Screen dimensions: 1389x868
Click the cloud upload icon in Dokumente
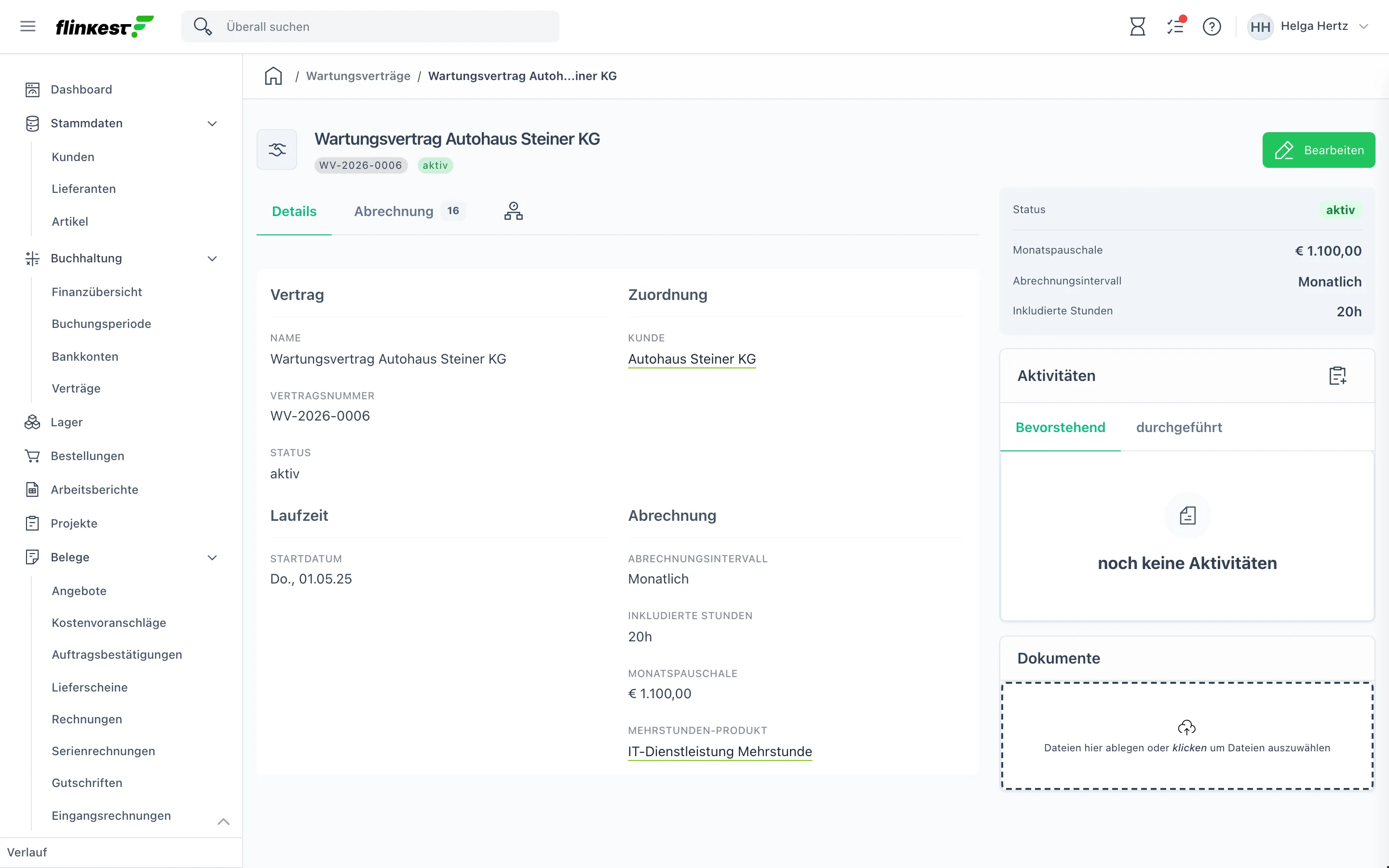tap(1186, 727)
